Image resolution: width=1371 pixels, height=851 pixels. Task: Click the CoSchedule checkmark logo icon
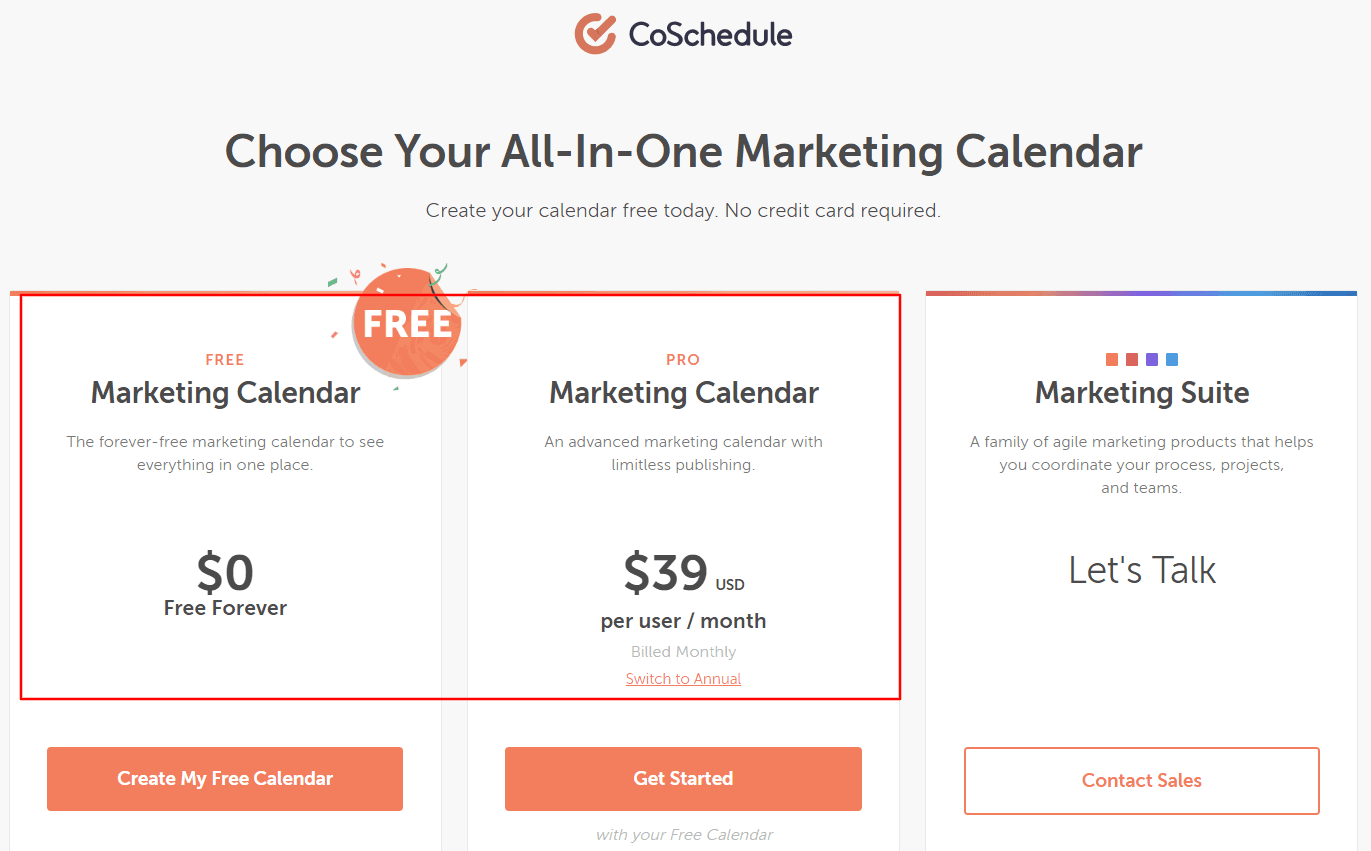tap(595, 34)
